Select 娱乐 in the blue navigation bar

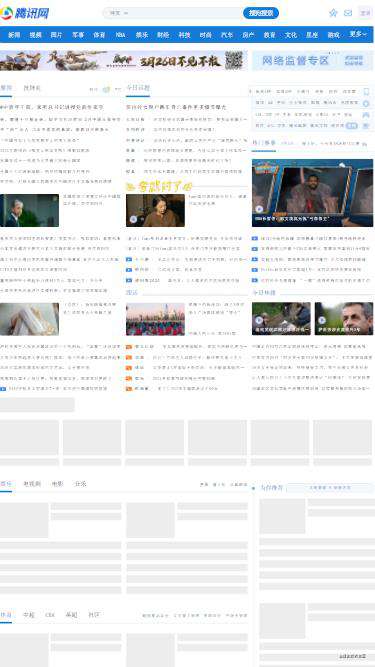tap(142, 35)
